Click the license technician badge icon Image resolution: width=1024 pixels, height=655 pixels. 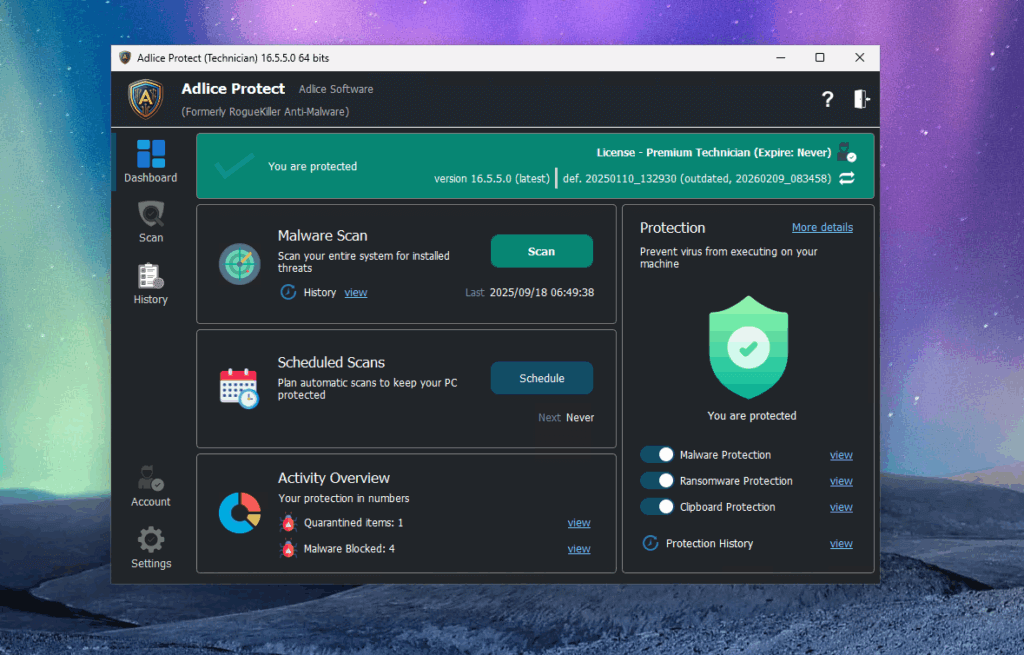point(847,152)
